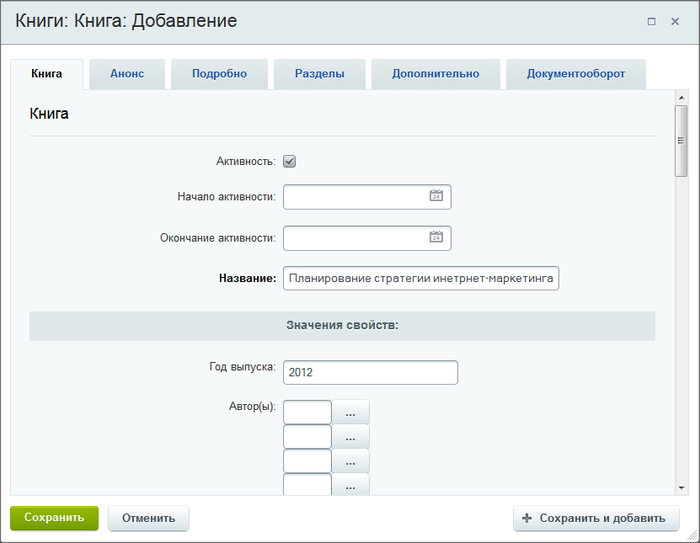The width and height of the screenshot is (700, 543).
Task: Focus the Год выпуска field
Action: (371, 372)
